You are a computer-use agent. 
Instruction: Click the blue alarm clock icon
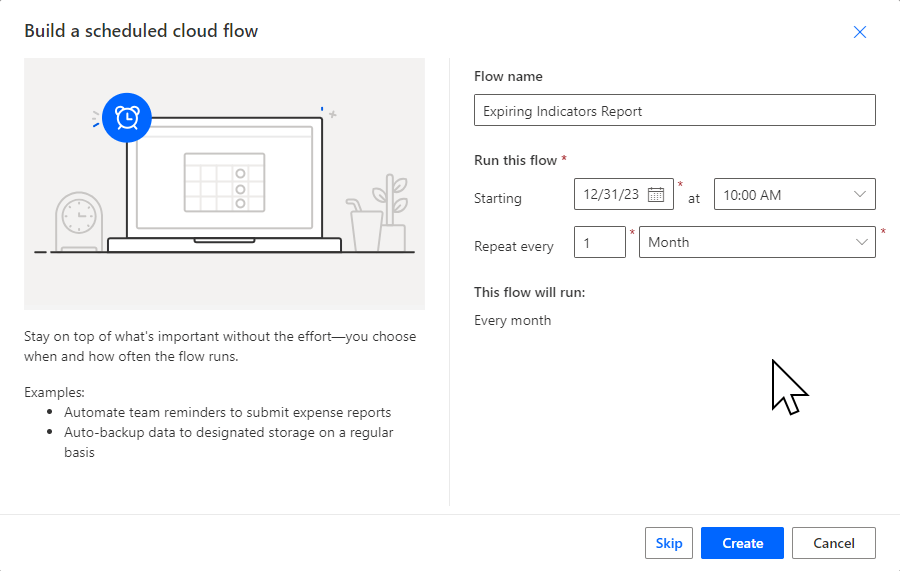(x=126, y=118)
